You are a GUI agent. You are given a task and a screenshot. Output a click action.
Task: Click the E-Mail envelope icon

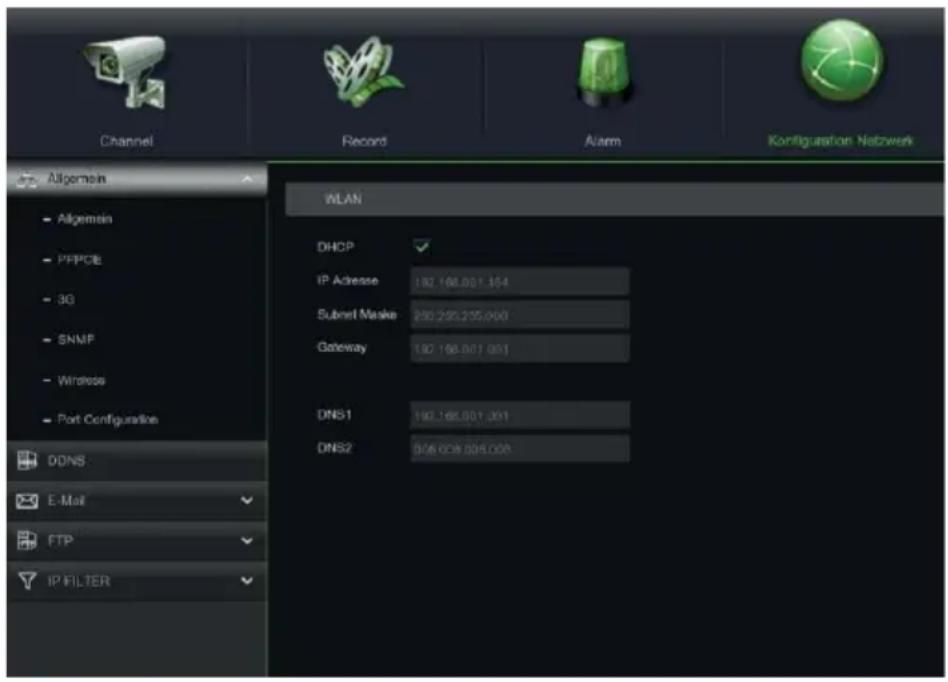(x=27, y=501)
